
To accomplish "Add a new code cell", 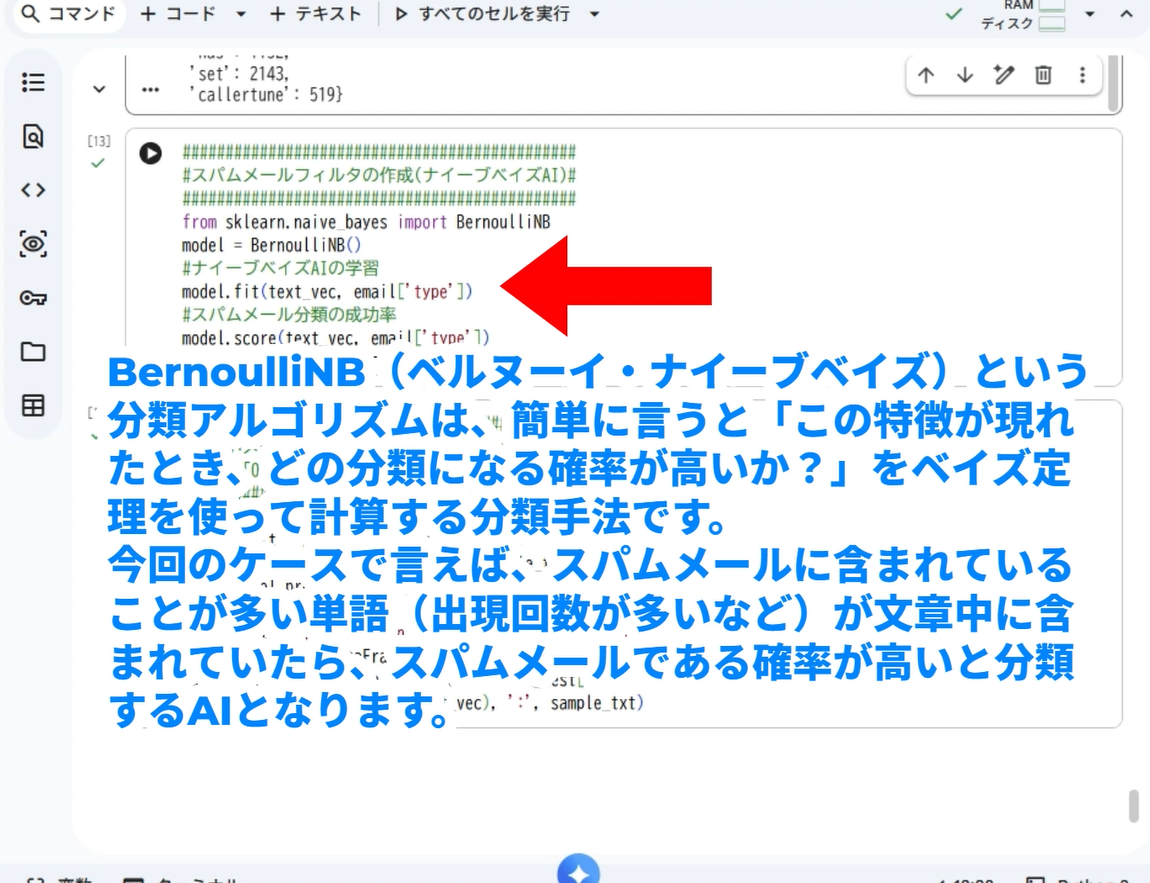I will pos(178,14).
